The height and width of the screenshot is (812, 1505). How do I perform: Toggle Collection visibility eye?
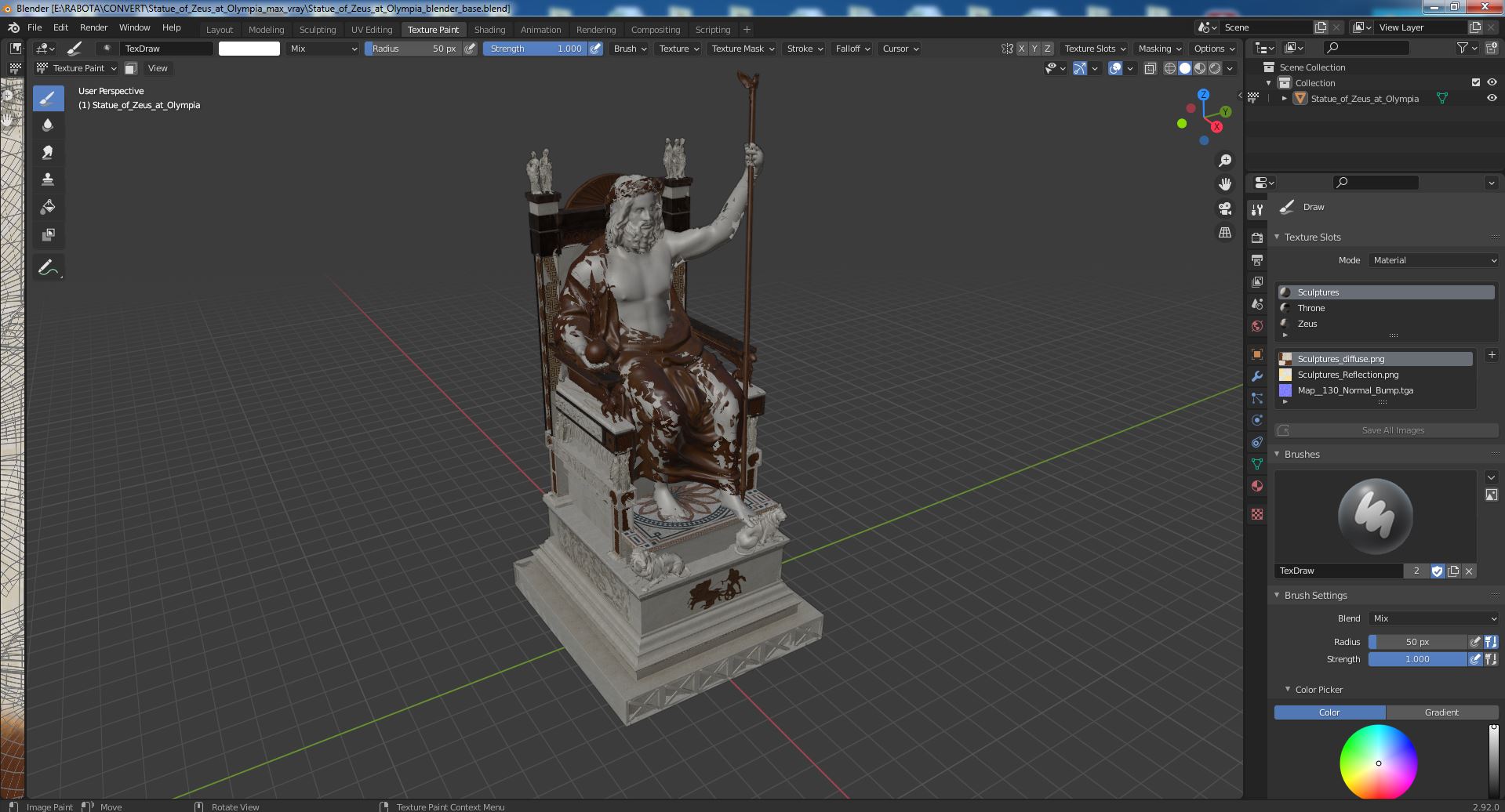1491,82
